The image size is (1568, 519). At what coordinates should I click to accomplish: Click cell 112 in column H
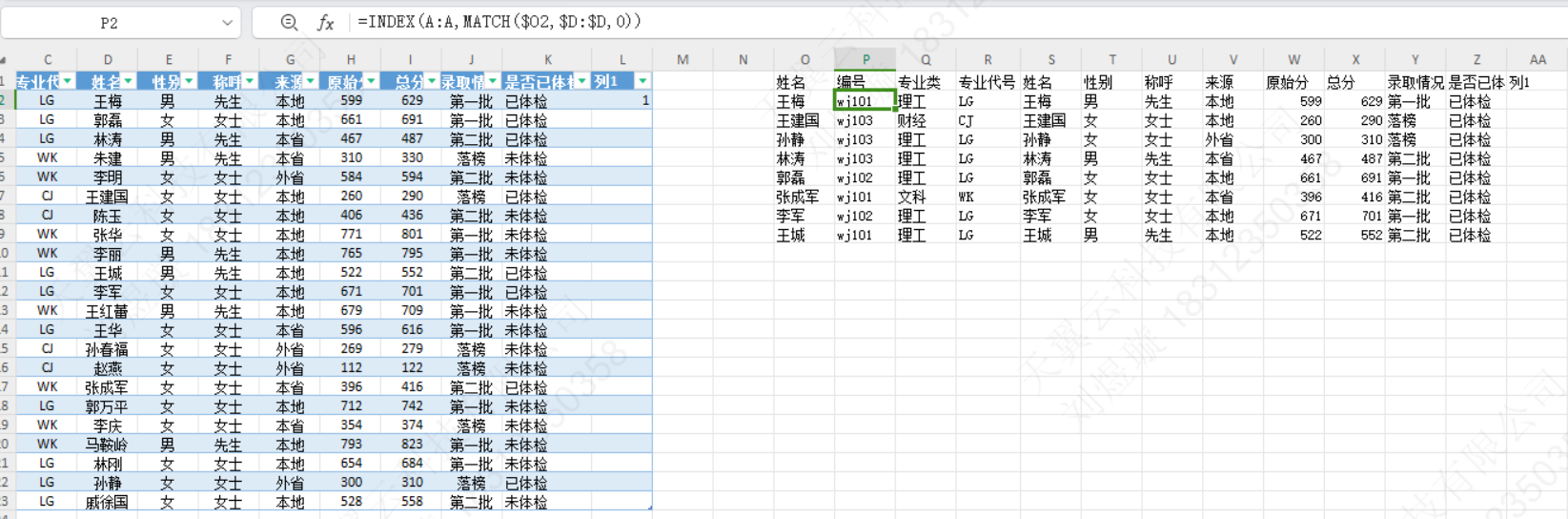click(351, 368)
